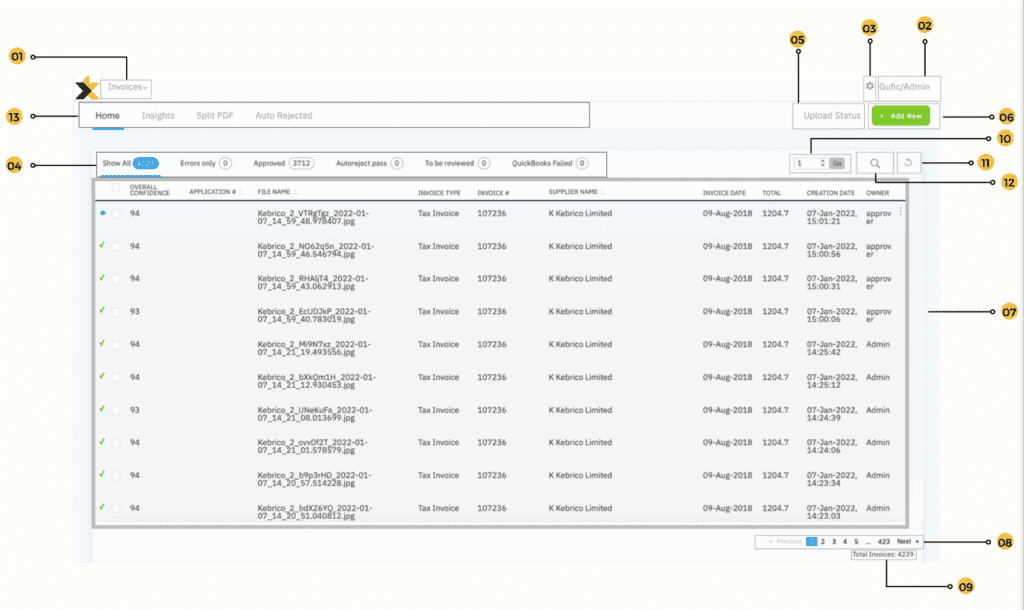Click the Upload Status button

(x=832, y=116)
